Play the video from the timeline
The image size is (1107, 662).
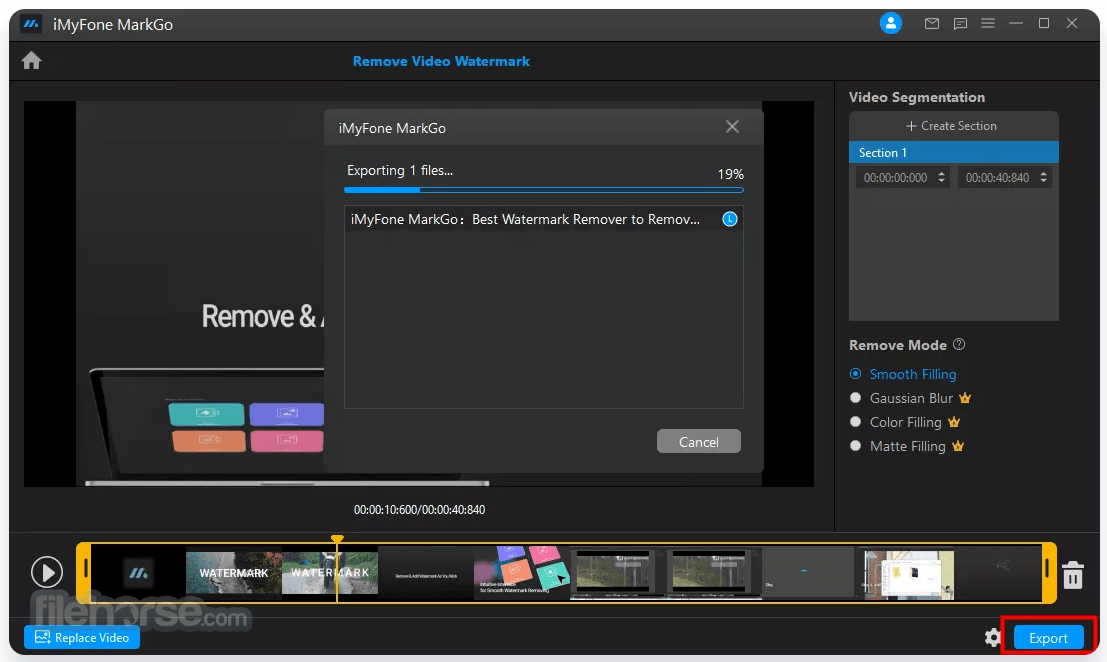pos(47,572)
